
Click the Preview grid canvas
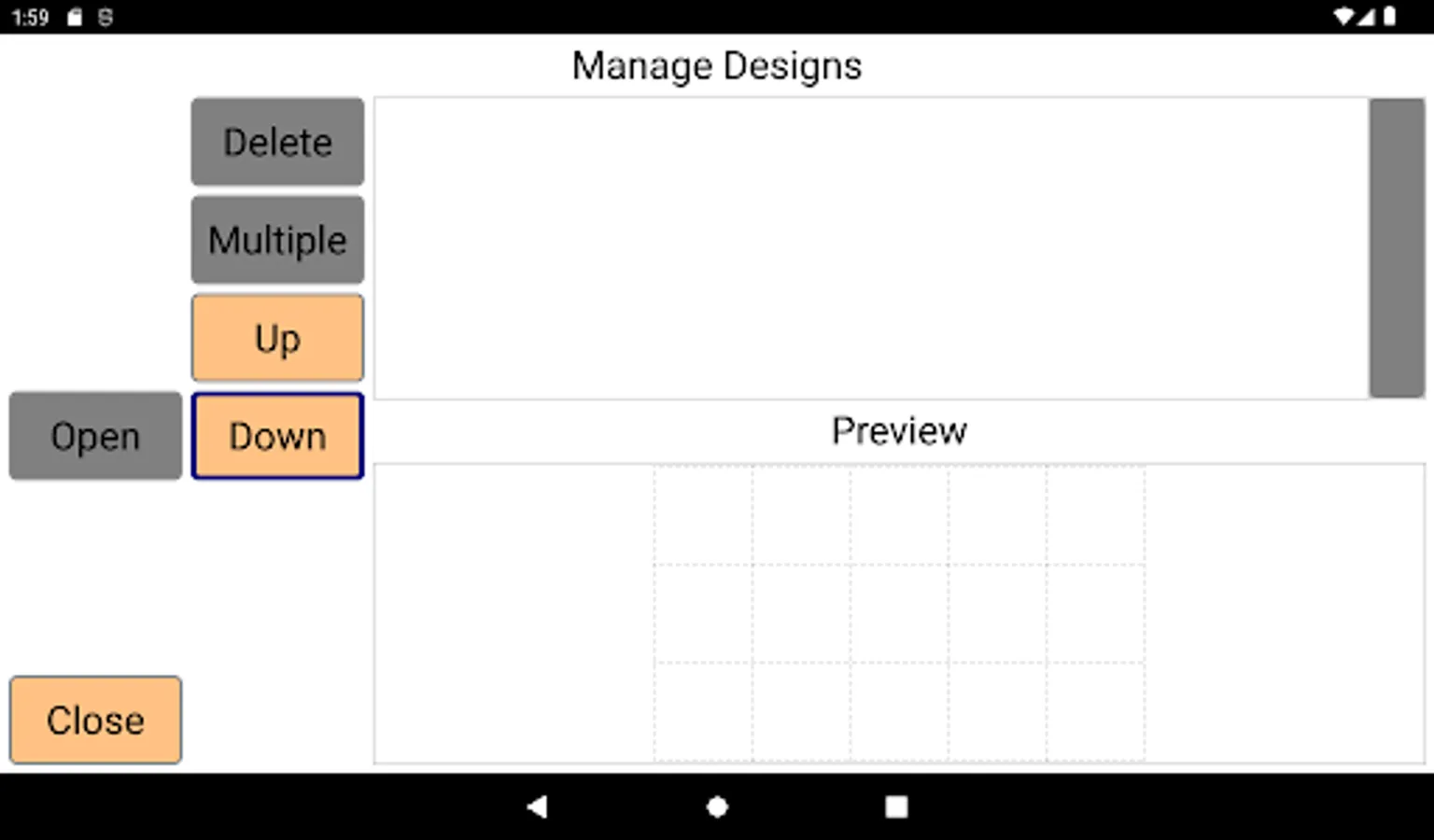click(x=898, y=613)
